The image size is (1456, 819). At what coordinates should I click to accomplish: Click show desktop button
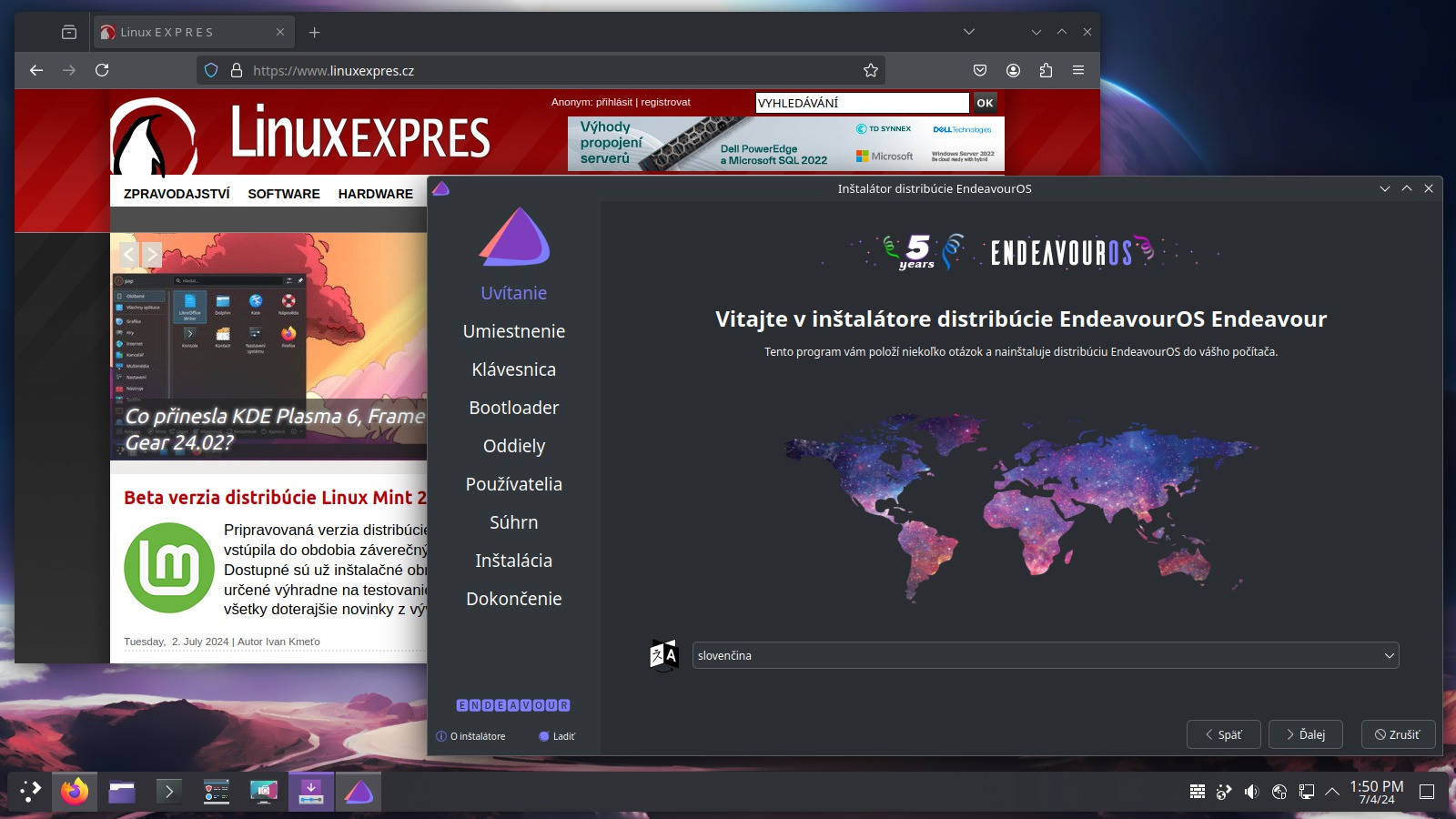pos(1427,792)
